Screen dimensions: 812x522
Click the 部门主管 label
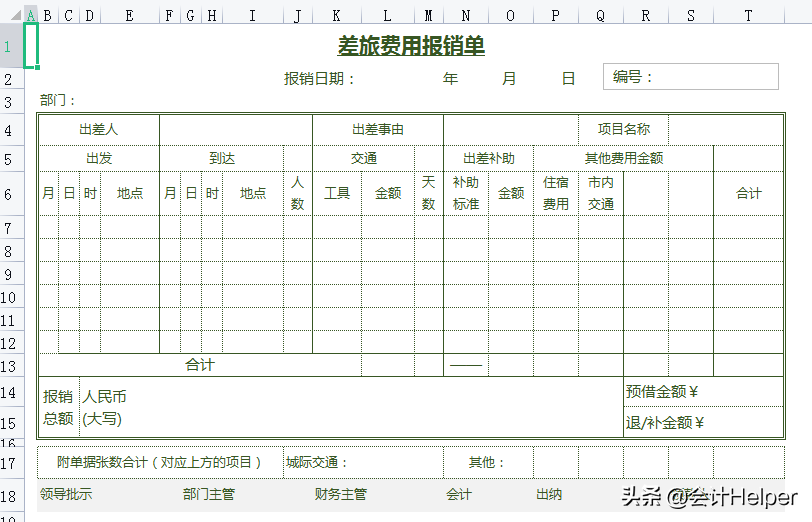coord(209,495)
